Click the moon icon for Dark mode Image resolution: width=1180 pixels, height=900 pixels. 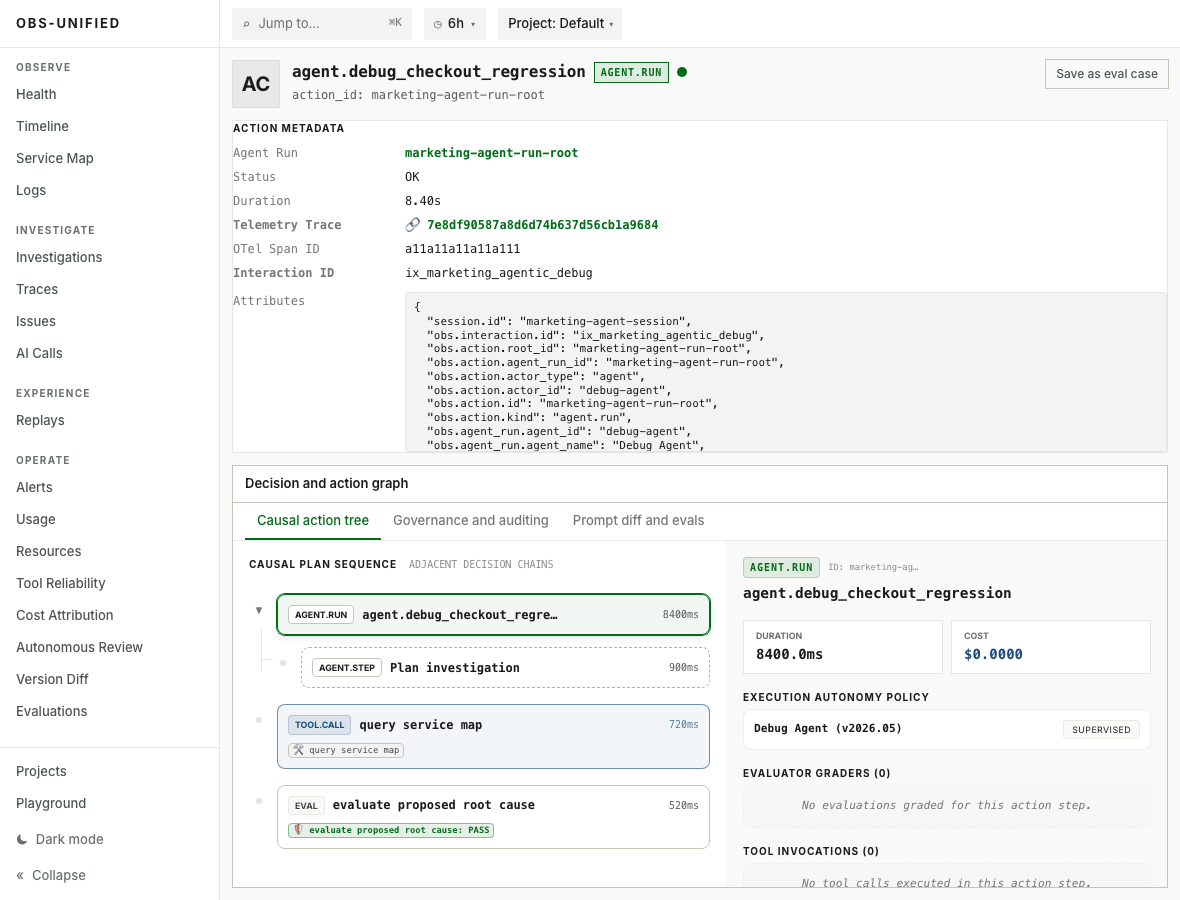point(22,839)
